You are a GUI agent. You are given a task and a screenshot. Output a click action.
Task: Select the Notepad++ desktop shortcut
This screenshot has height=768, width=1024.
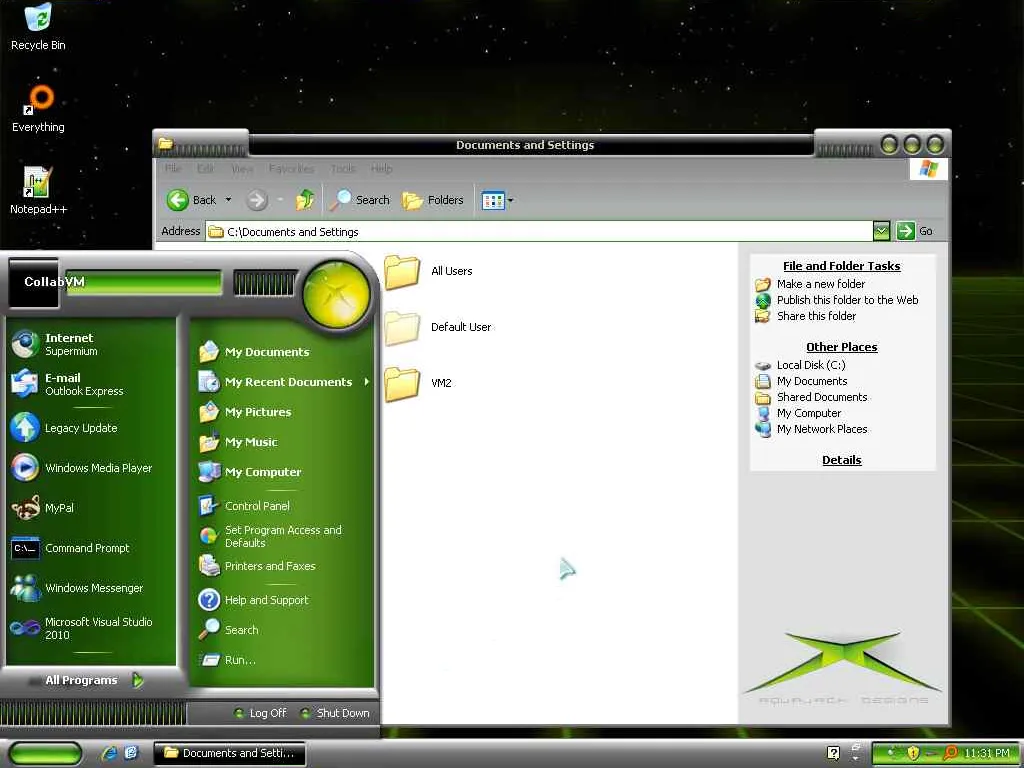38,191
